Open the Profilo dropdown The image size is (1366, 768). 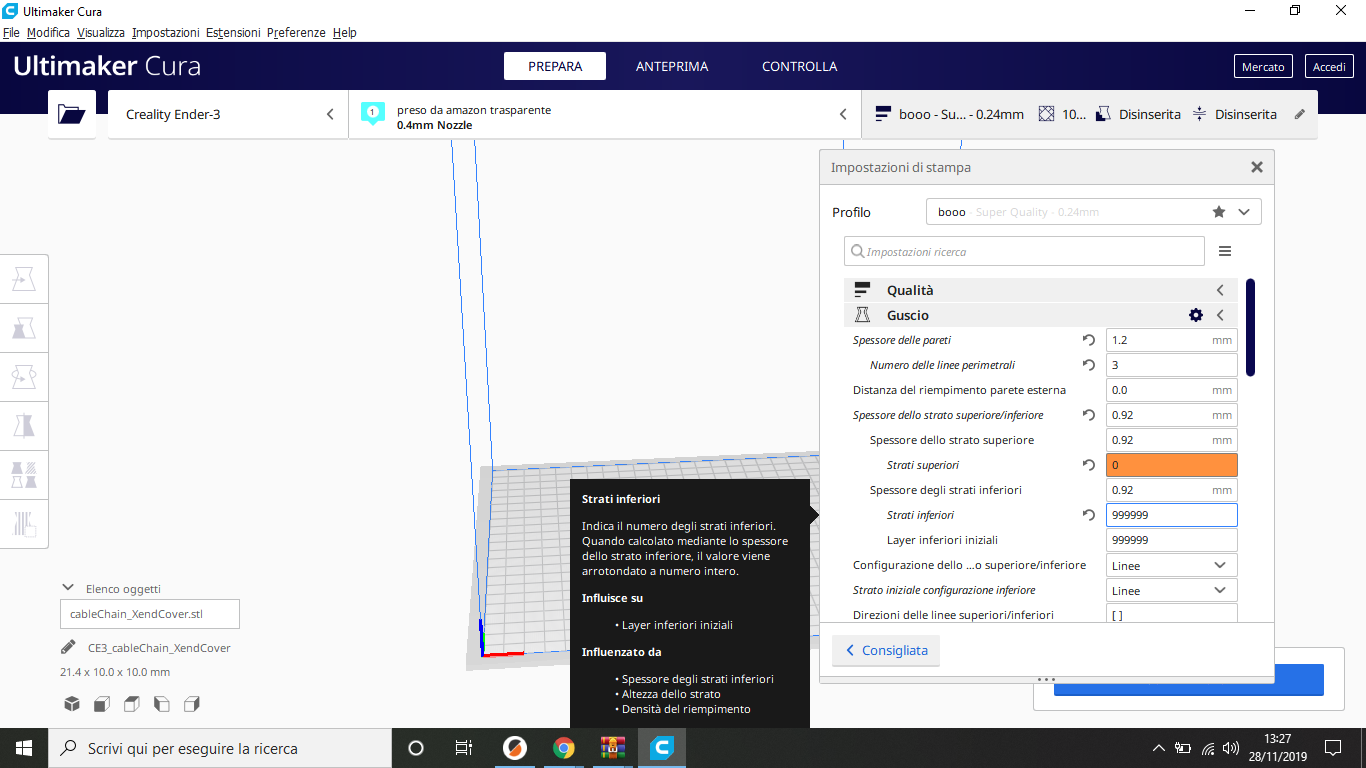(1094, 212)
